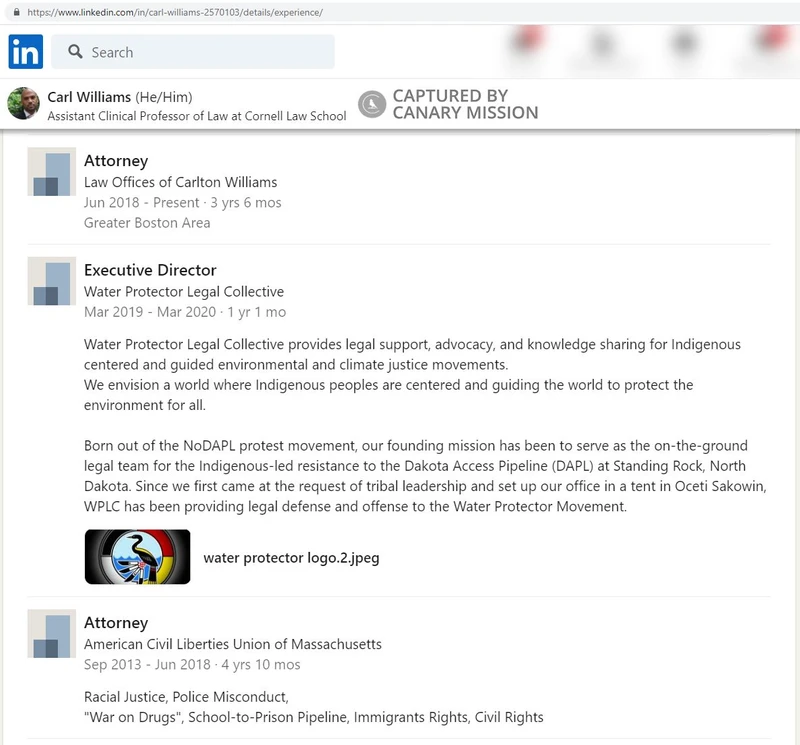Open the Carl Williams name link
The image size is (800, 745).
pos(89,97)
